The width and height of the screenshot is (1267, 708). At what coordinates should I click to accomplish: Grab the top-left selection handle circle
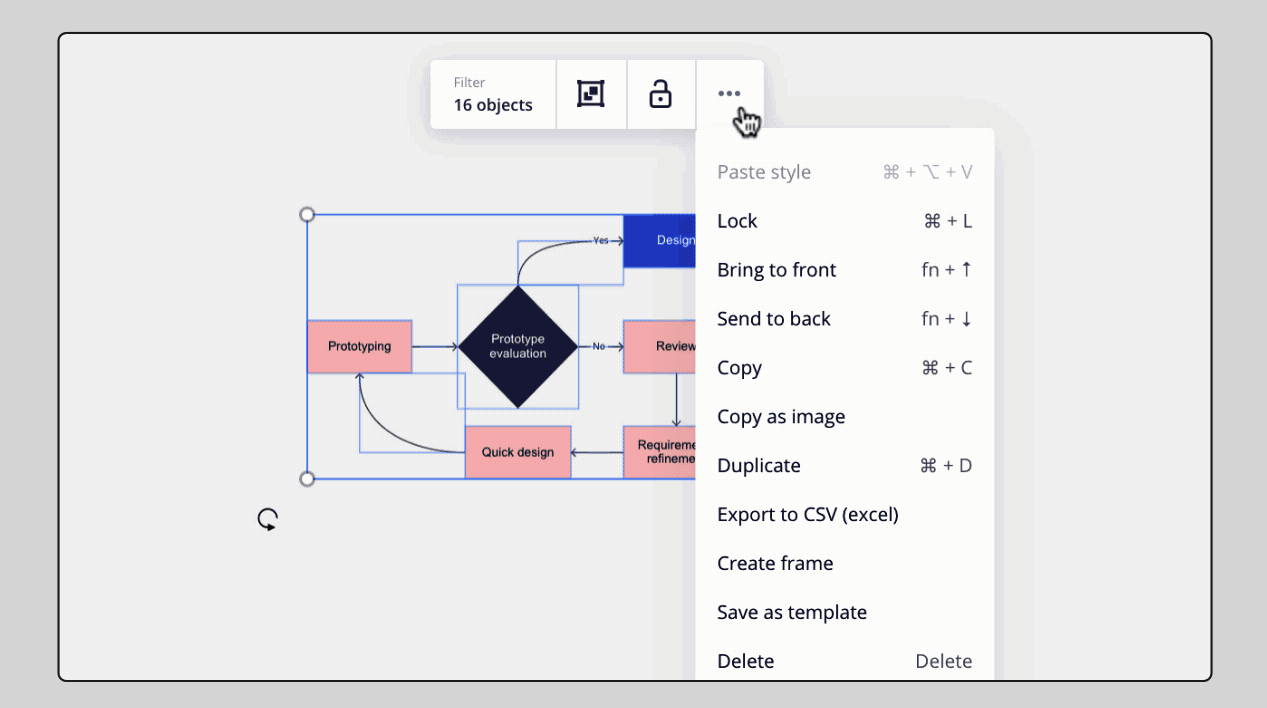(x=306, y=213)
